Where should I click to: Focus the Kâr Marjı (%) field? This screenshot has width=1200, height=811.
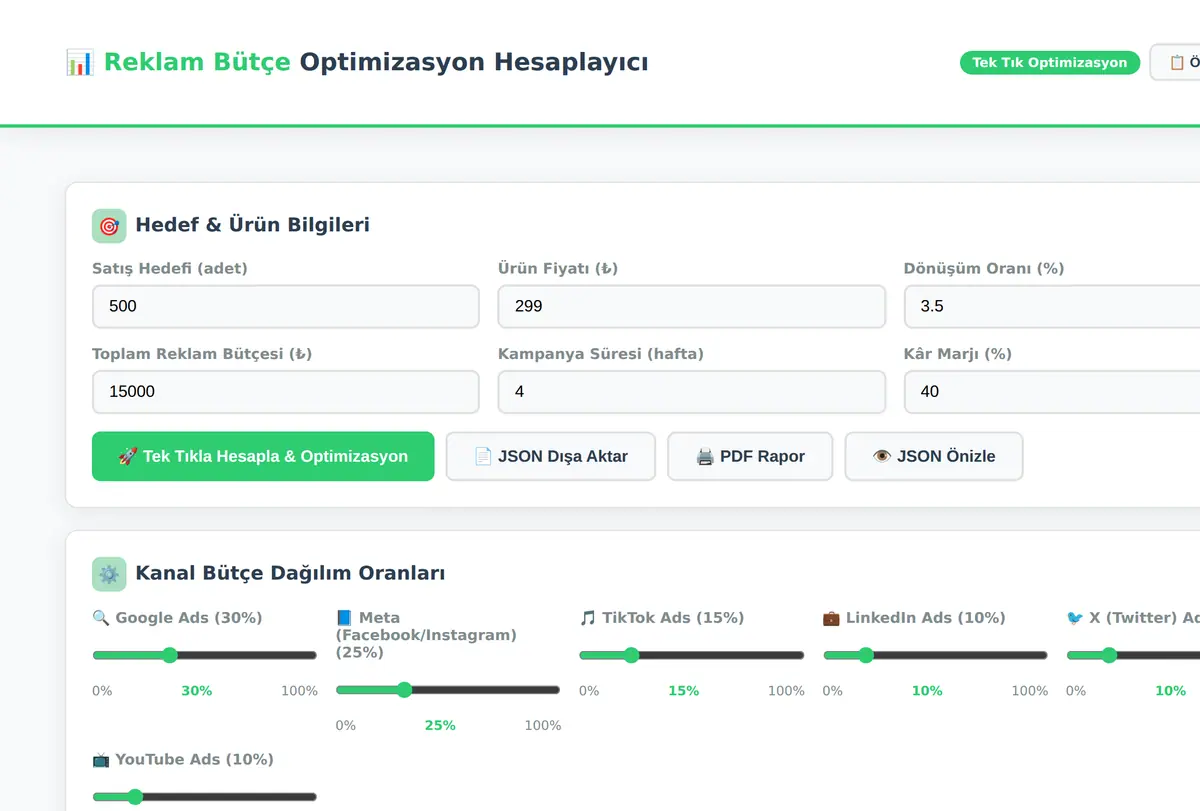tap(1052, 392)
